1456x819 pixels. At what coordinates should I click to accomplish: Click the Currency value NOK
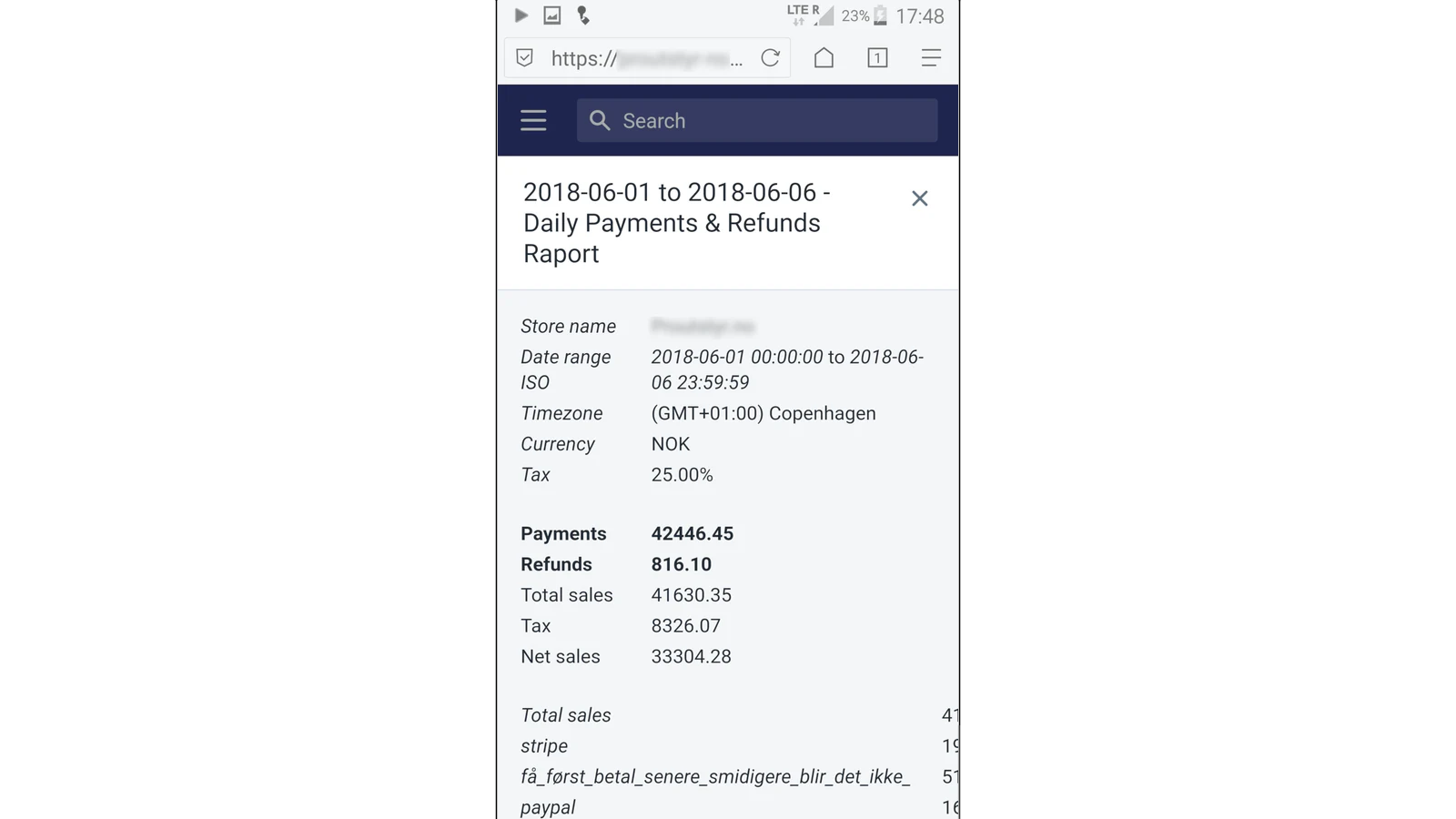tap(670, 444)
